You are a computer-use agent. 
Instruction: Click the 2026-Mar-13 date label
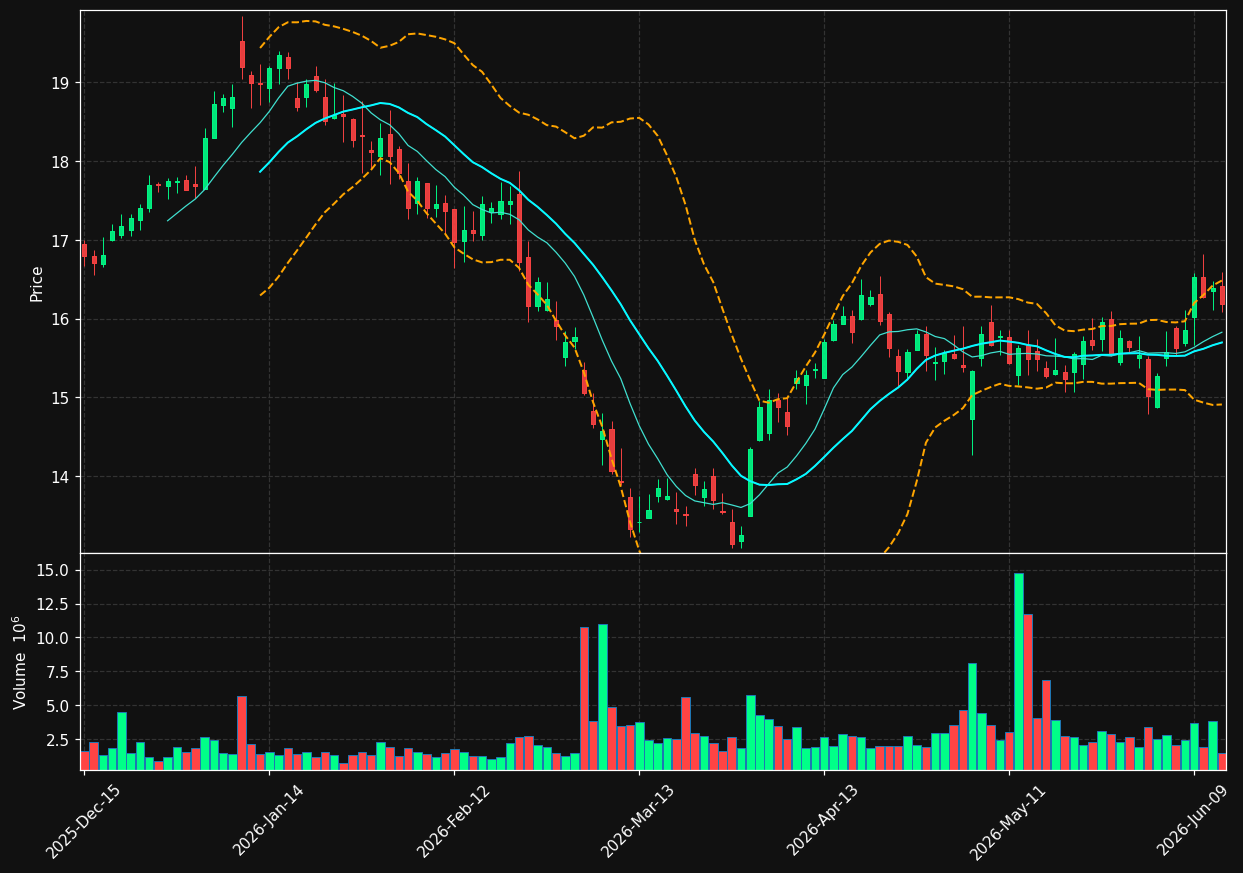click(x=636, y=821)
